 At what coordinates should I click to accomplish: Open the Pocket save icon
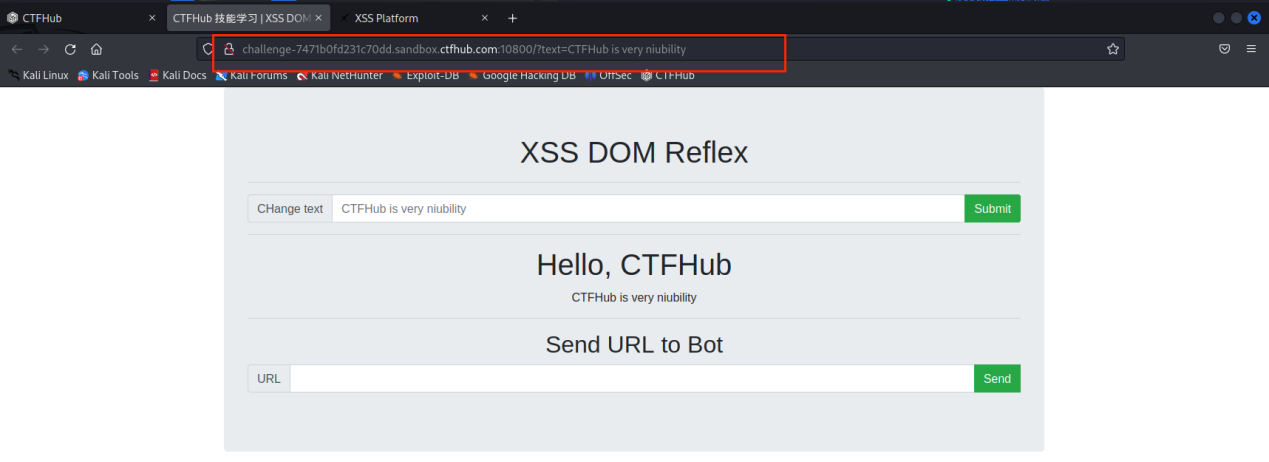(1224, 49)
